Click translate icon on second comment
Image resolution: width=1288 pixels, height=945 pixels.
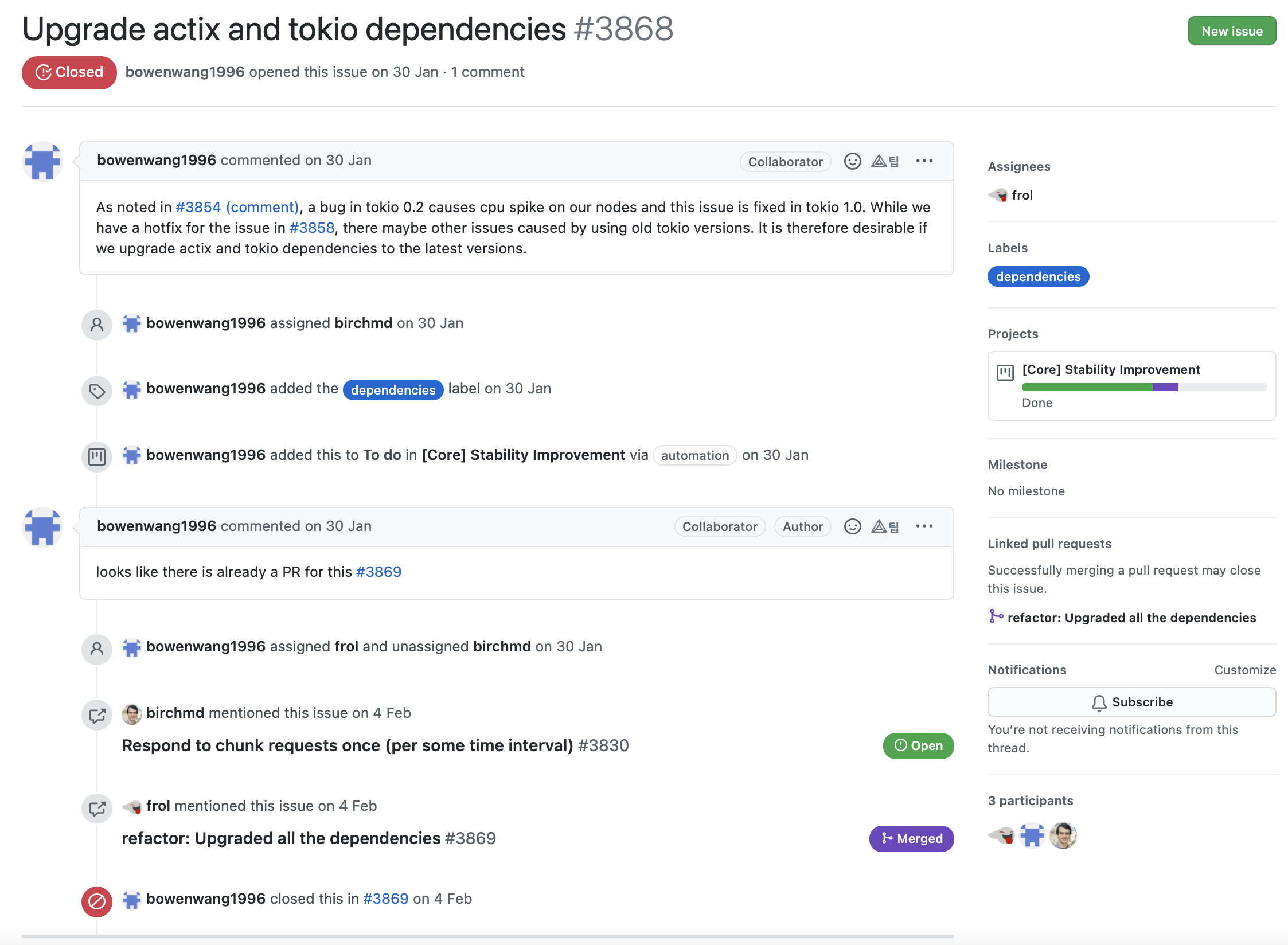coord(885,526)
